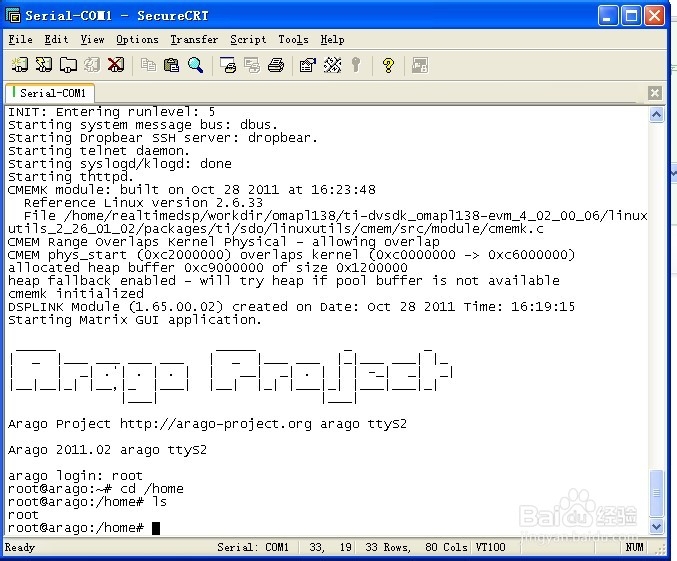Click the 'Ready' status bar text
Screen dimensions: 677x561
[19, 547]
